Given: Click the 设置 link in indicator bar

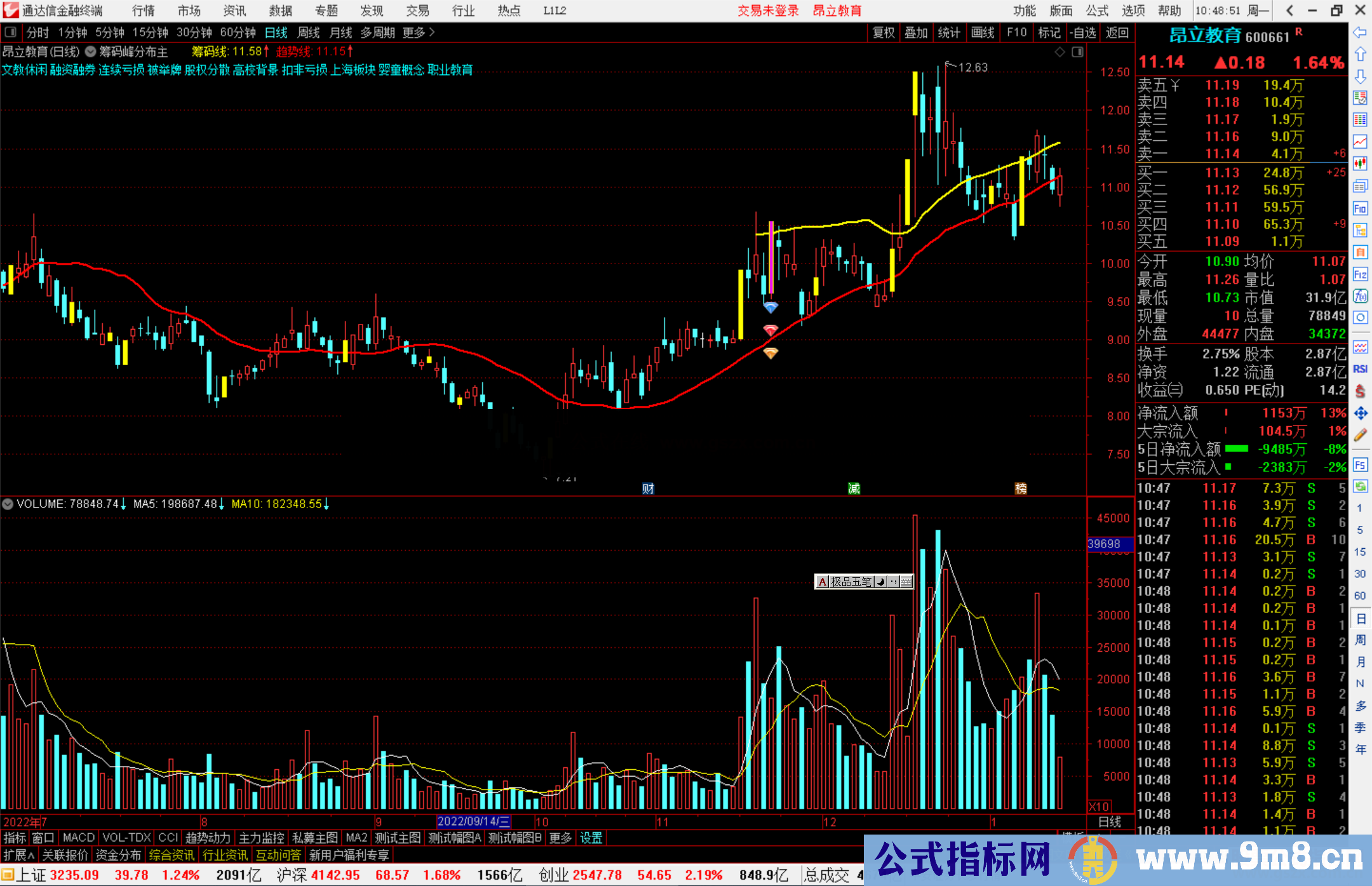Looking at the screenshot, I should tap(591, 838).
